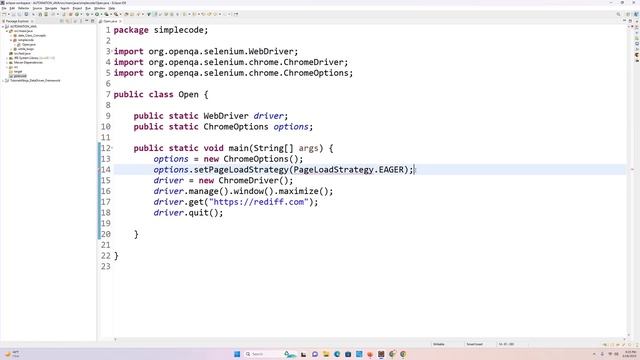Open the Windows Start menu

(x=237, y=354)
